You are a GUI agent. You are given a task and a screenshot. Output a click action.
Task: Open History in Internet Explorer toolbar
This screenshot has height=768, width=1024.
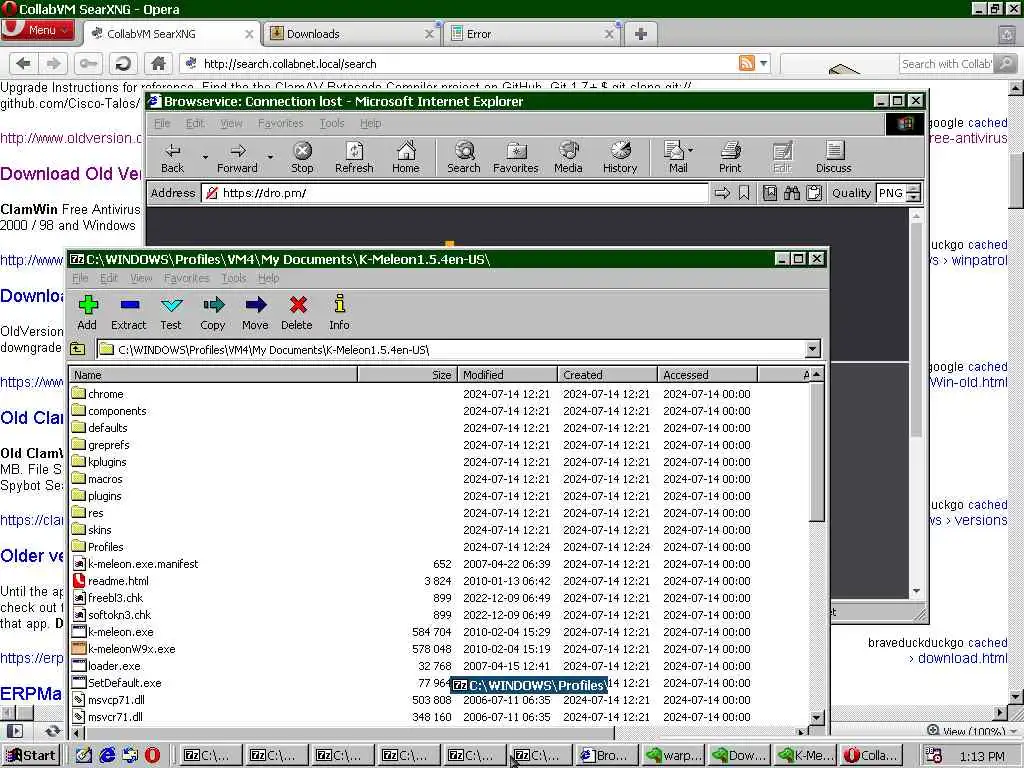coord(620,157)
